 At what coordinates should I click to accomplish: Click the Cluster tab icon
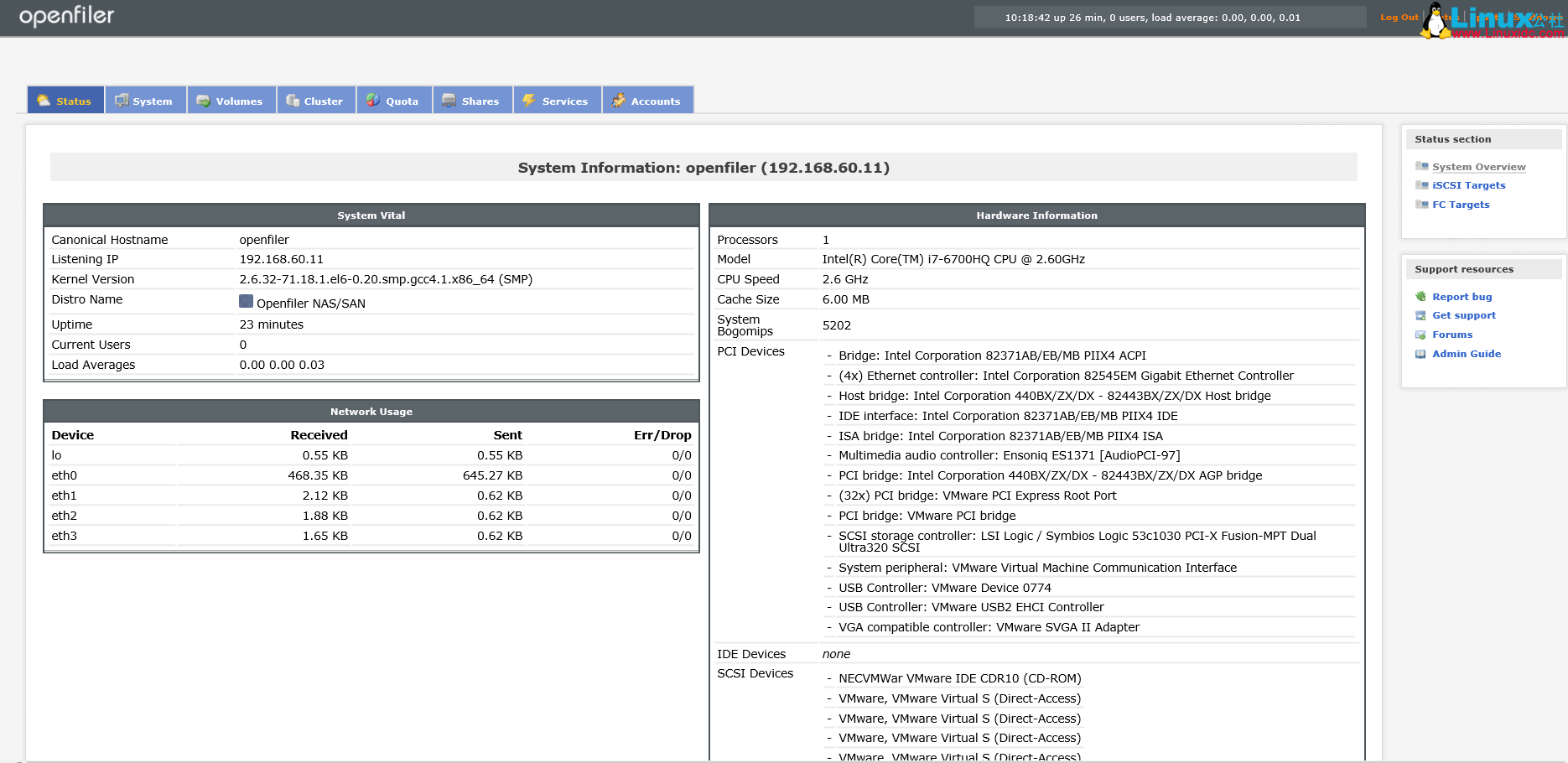pos(292,100)
